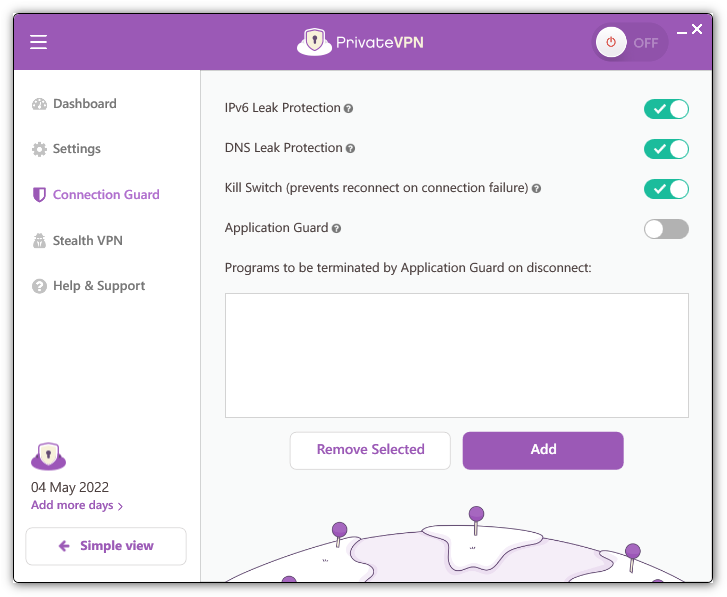Enable the Application Guard toggle
Screen dimensions: 727x597
click(x=666, y=229)
